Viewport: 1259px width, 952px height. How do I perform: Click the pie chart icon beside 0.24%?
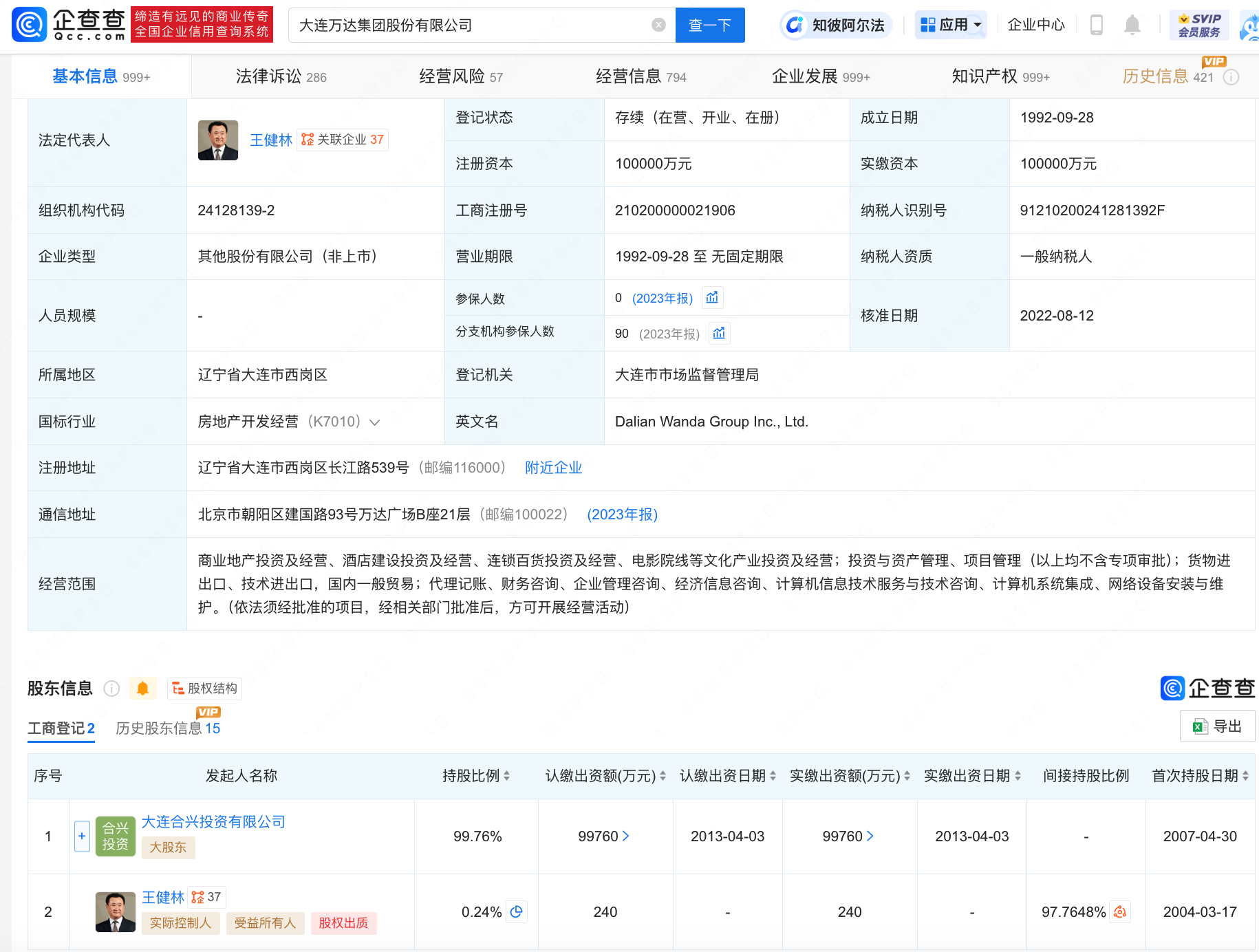tap(517, 912)
